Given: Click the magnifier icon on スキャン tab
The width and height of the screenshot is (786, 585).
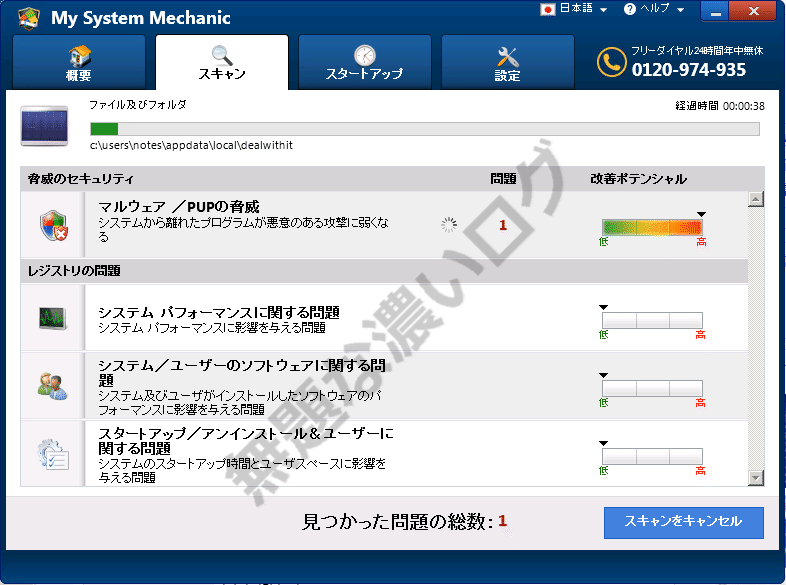Looking at the screenshot, I should (222, 55).
